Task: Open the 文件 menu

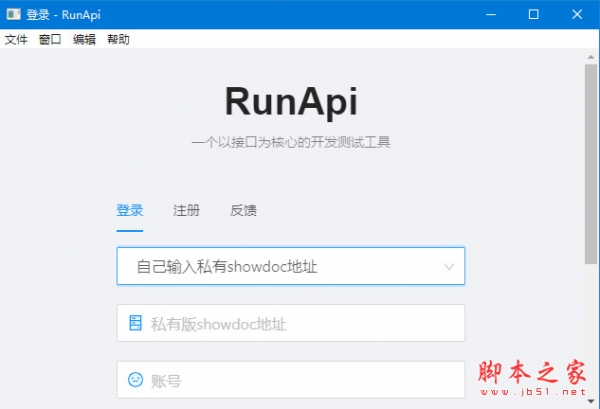Action: tap(16, 39)
